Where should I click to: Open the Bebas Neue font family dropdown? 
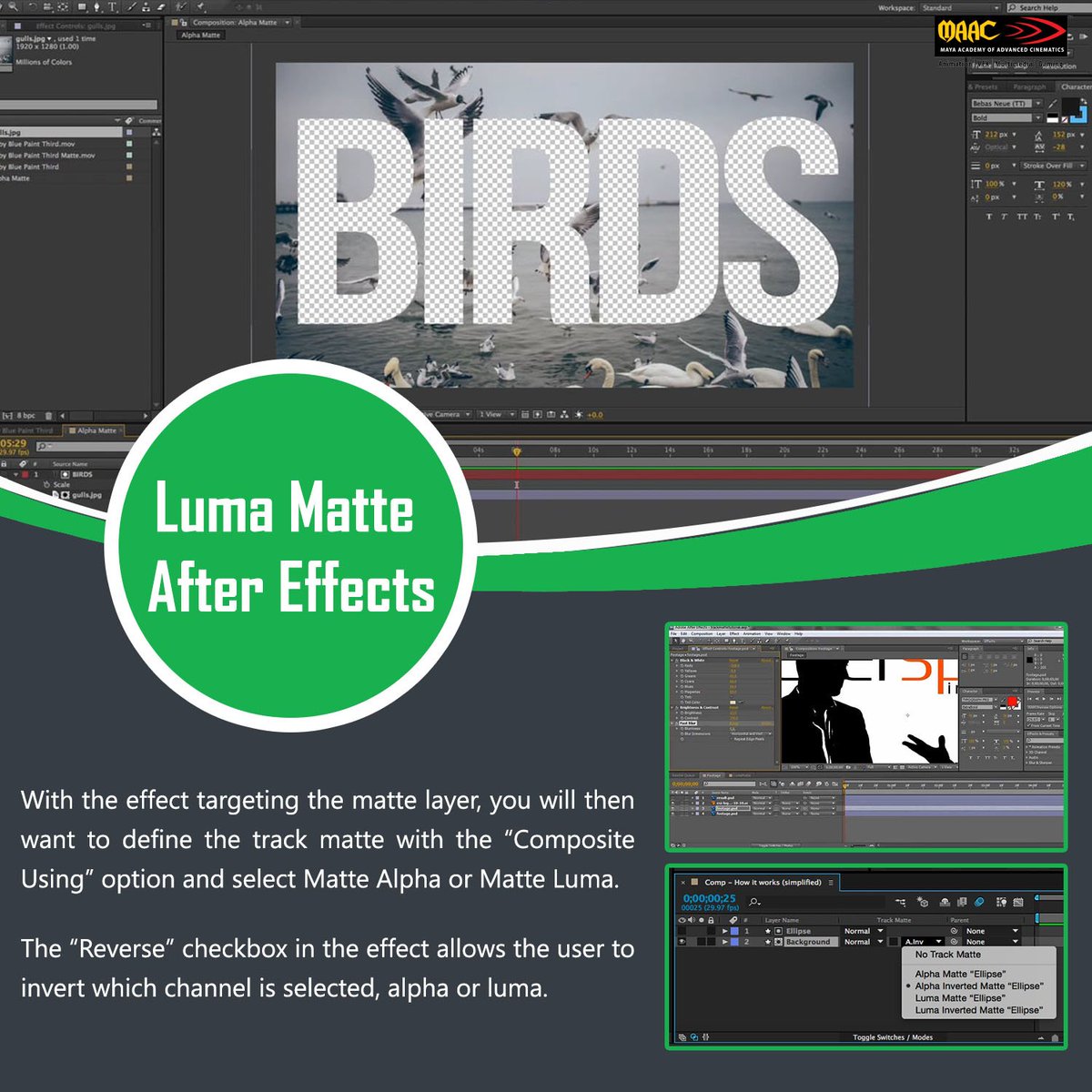click(x=1007, y=104)
